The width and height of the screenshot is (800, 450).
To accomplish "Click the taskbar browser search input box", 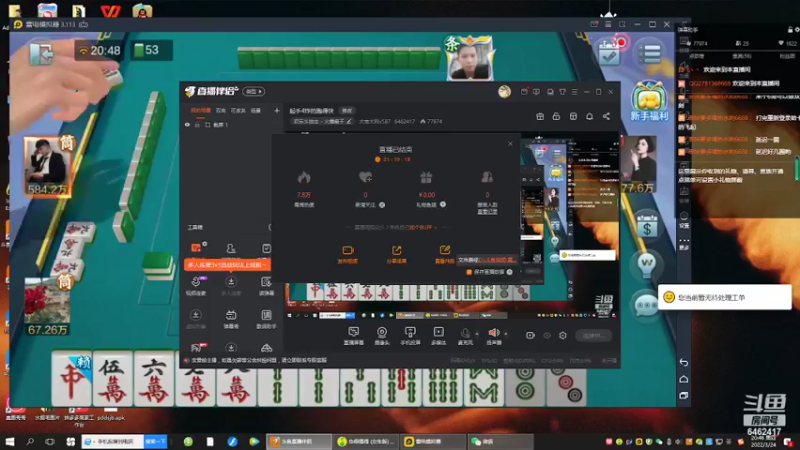I will [x=113, y=441].
